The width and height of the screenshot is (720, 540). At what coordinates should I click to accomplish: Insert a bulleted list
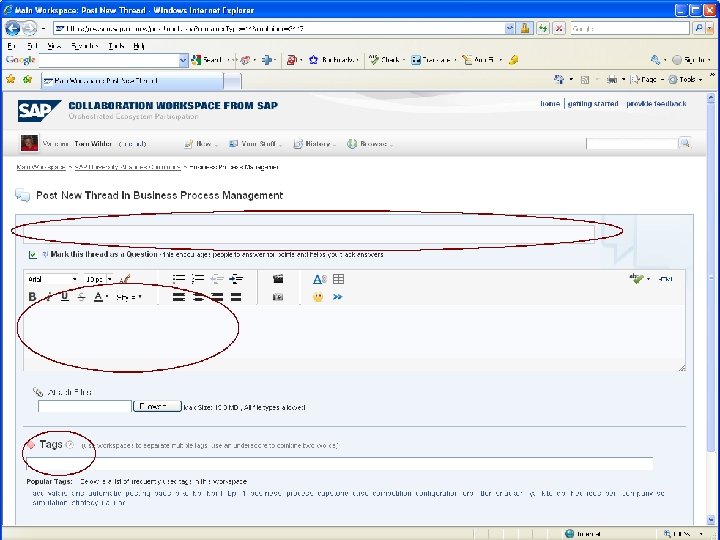click(179, 279)
